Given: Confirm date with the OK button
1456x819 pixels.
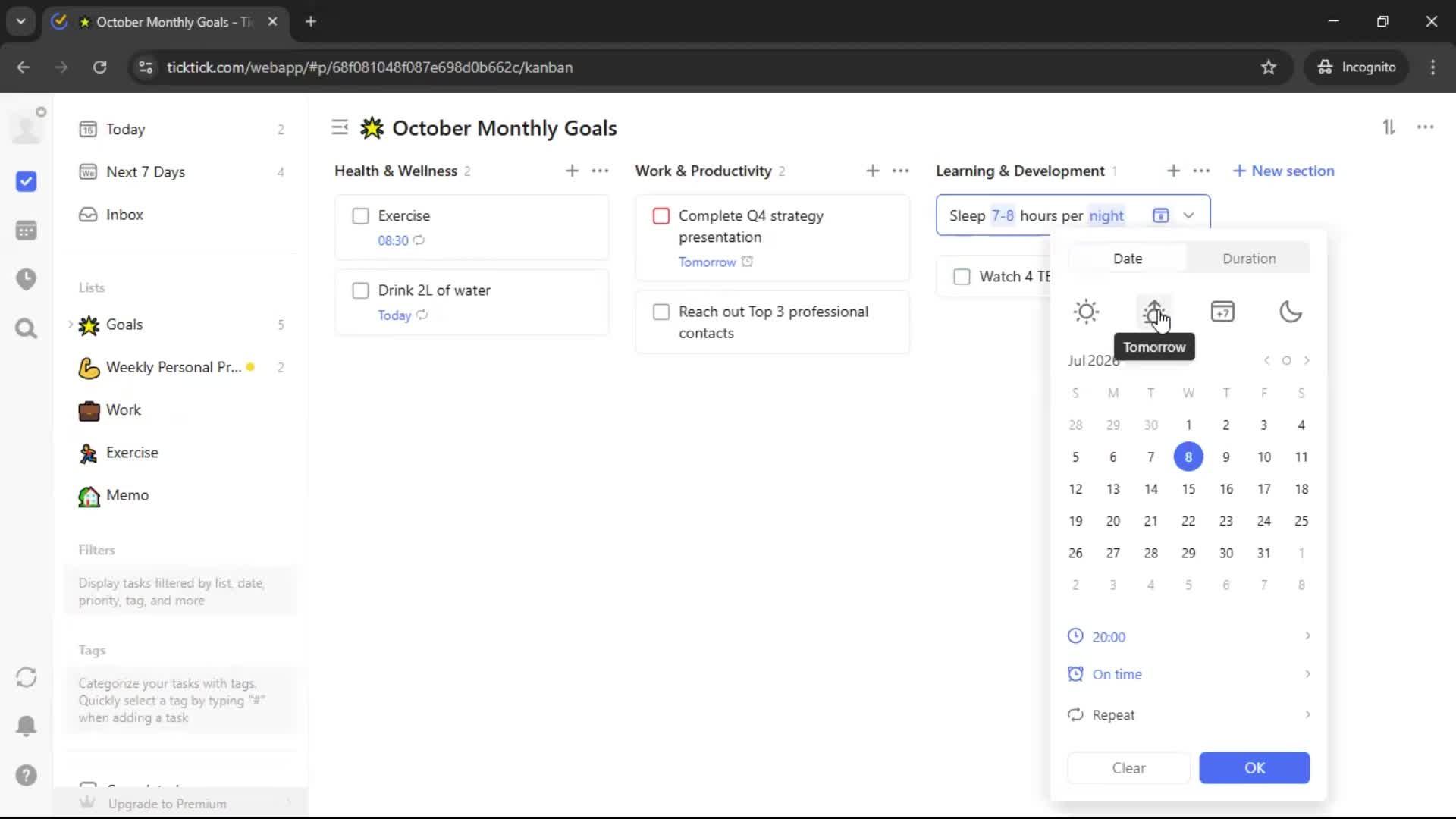Looking at the screenshot, I should [x=1254, y=767].
